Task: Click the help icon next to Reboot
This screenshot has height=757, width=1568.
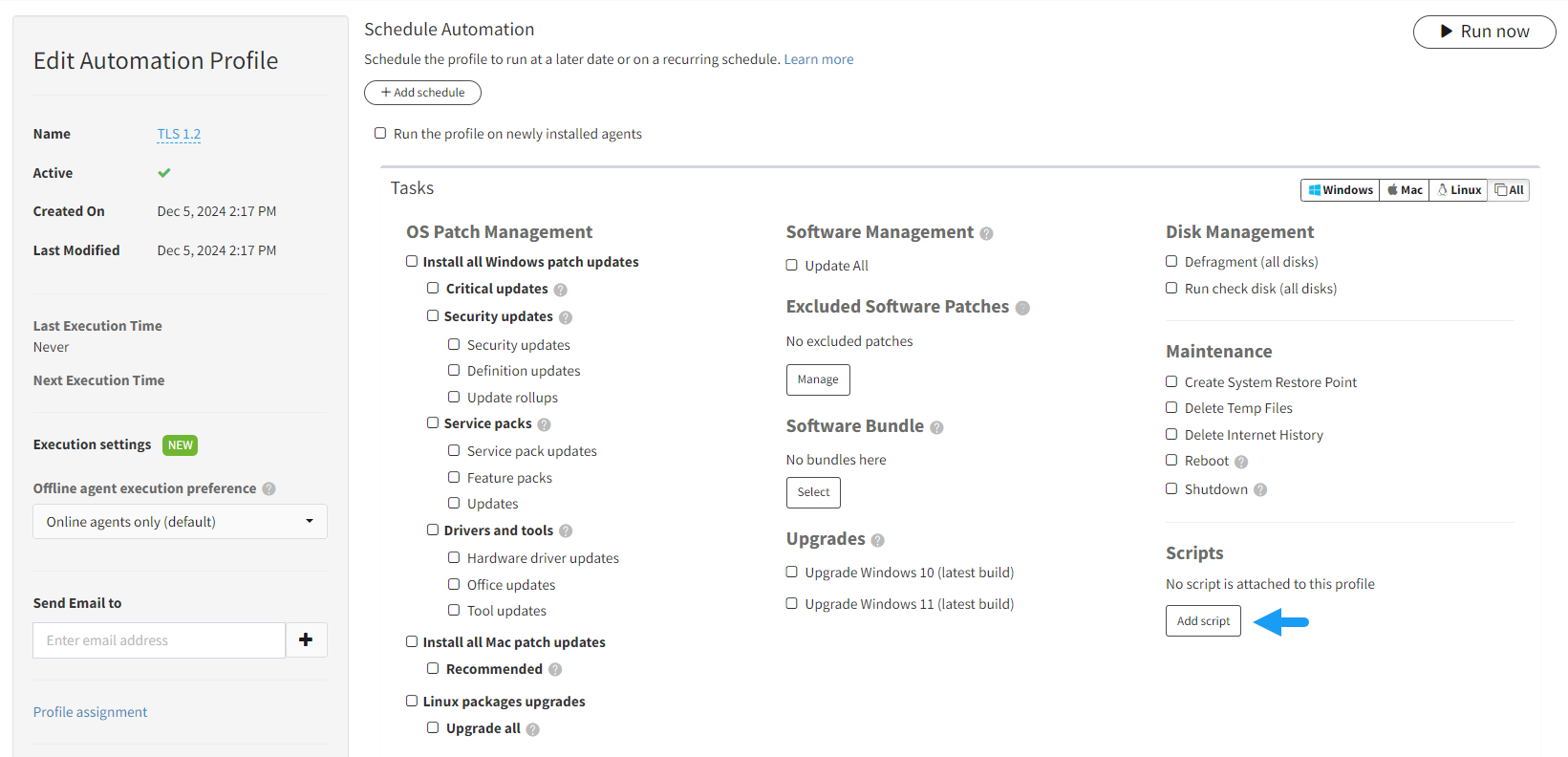Action: pos(1241,462)
